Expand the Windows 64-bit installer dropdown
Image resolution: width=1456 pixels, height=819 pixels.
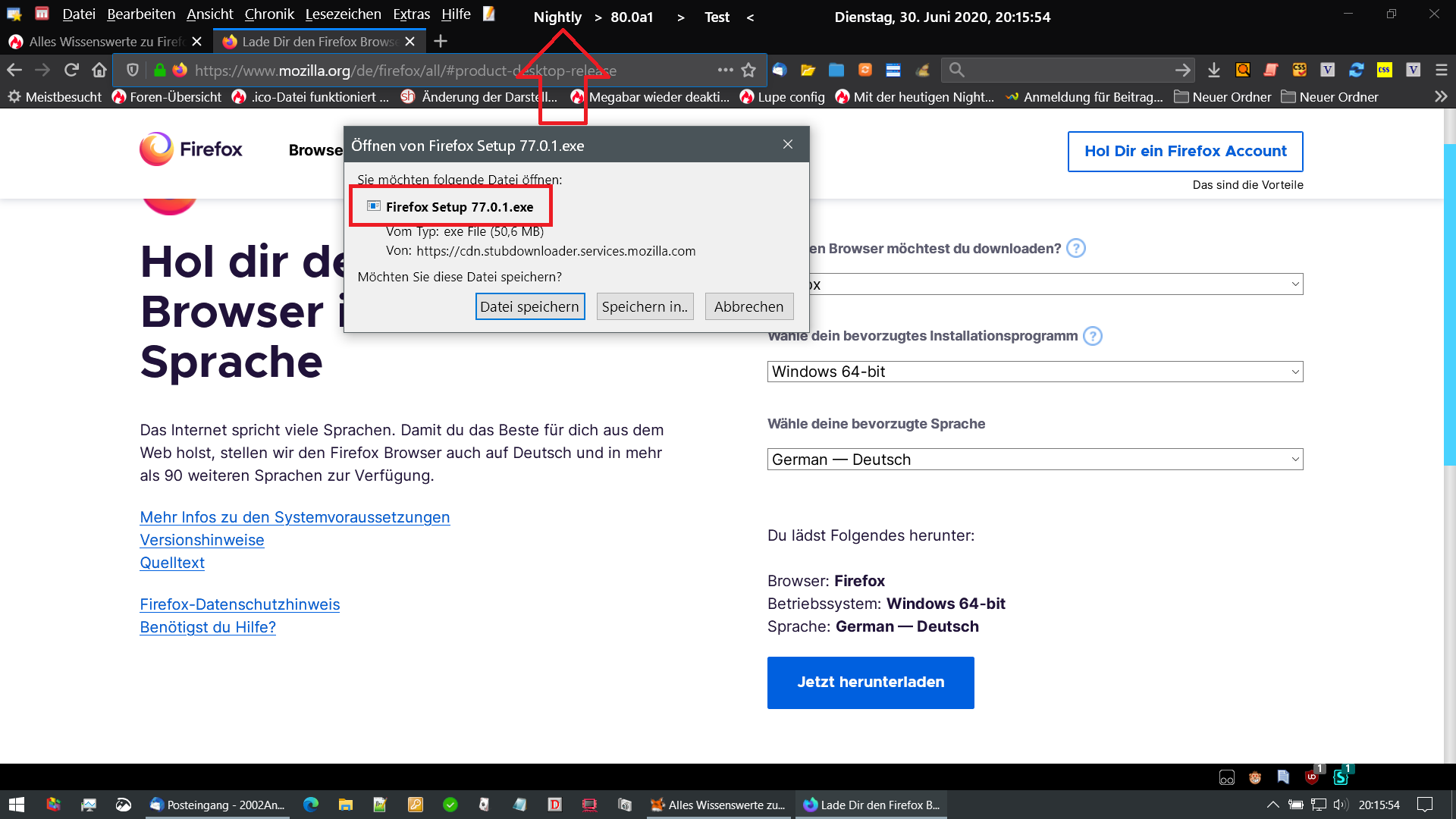tap(1034, 372)
